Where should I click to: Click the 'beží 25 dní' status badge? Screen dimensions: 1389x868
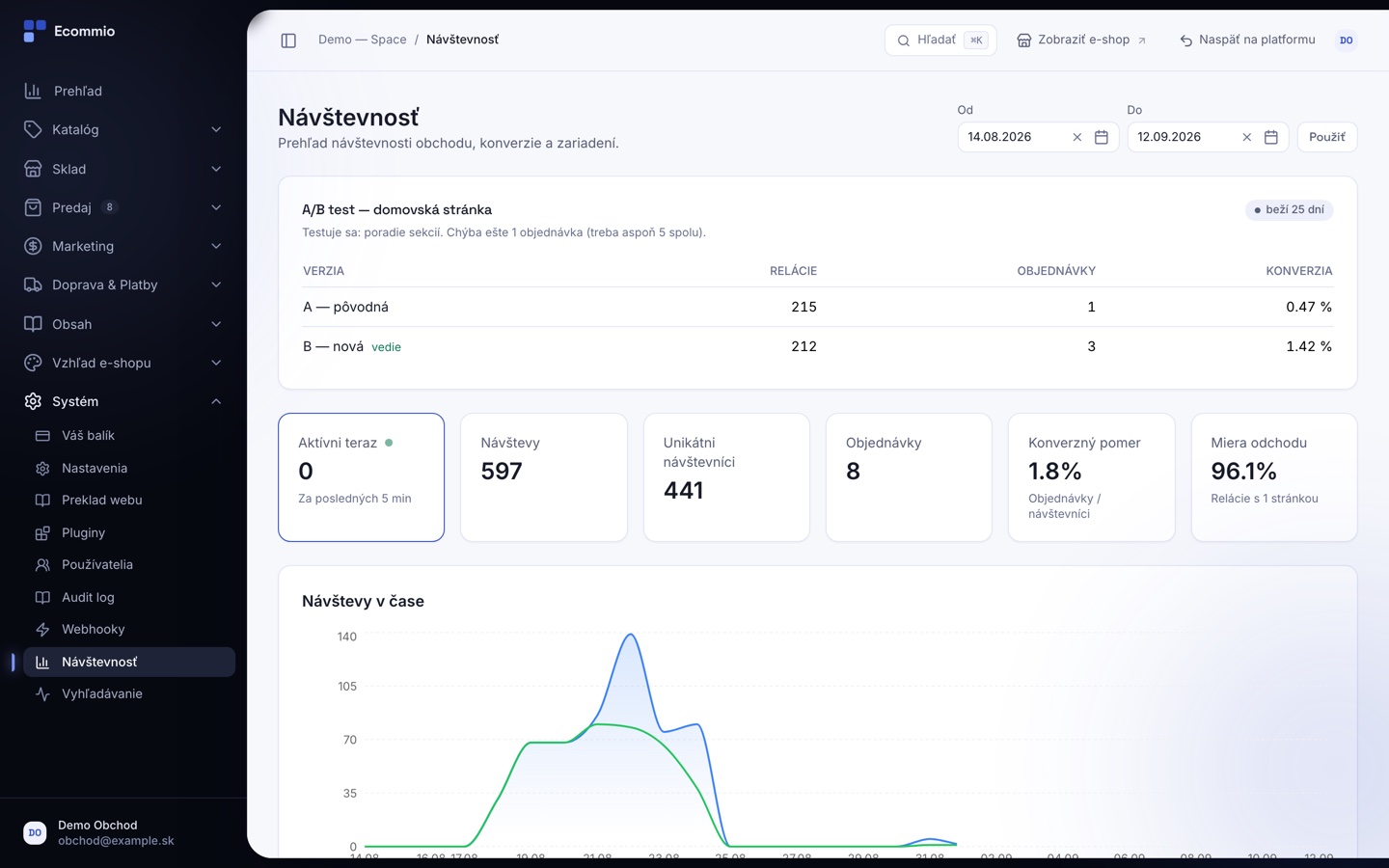1290,210
